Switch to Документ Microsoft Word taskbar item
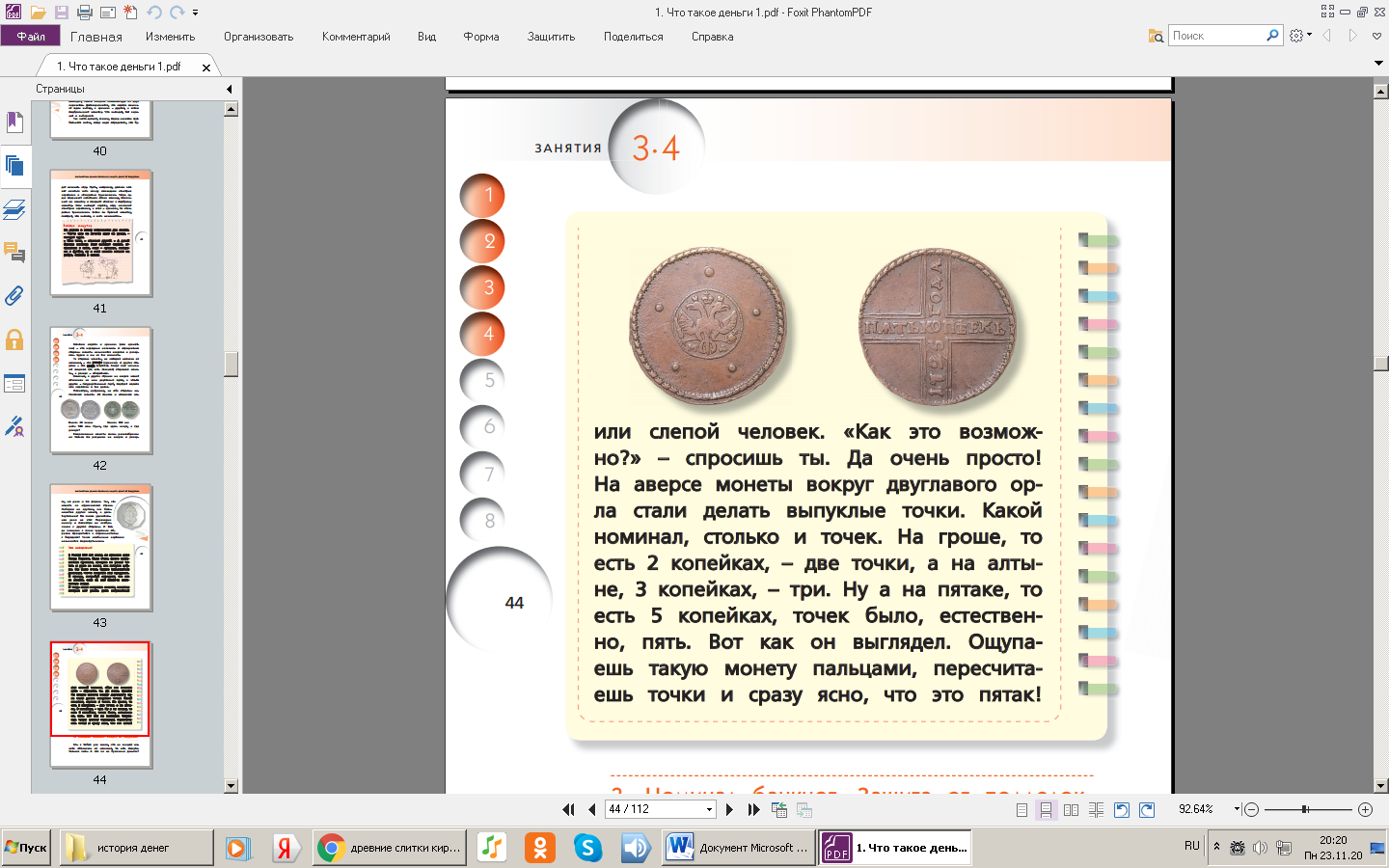This screenshot has width=1389, height=868. pos(738,848)
